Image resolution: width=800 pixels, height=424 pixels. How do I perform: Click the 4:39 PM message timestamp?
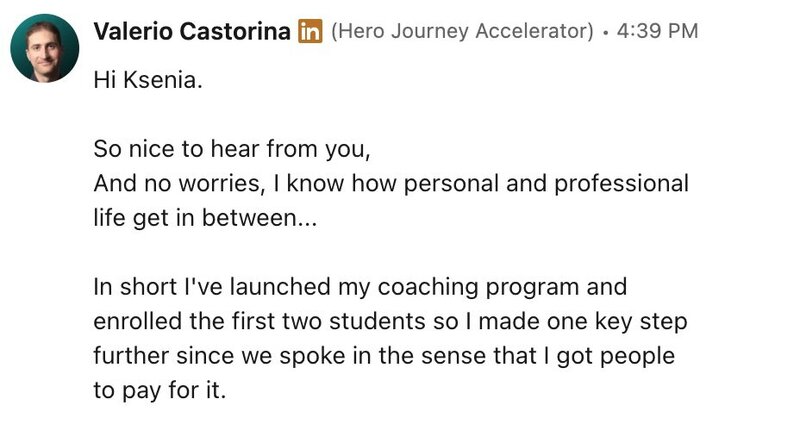657,31
